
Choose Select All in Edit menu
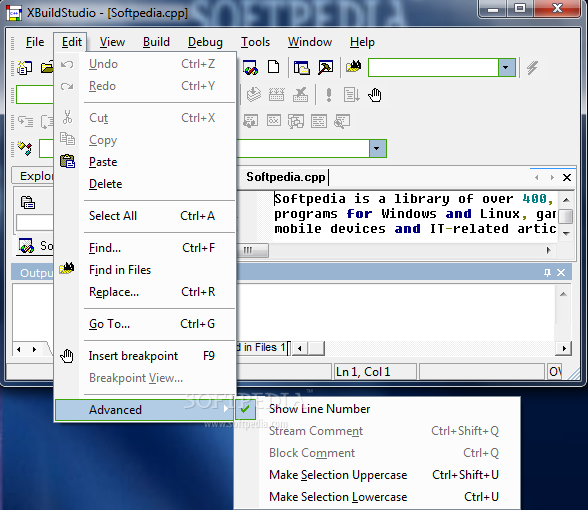click(146, 216)
